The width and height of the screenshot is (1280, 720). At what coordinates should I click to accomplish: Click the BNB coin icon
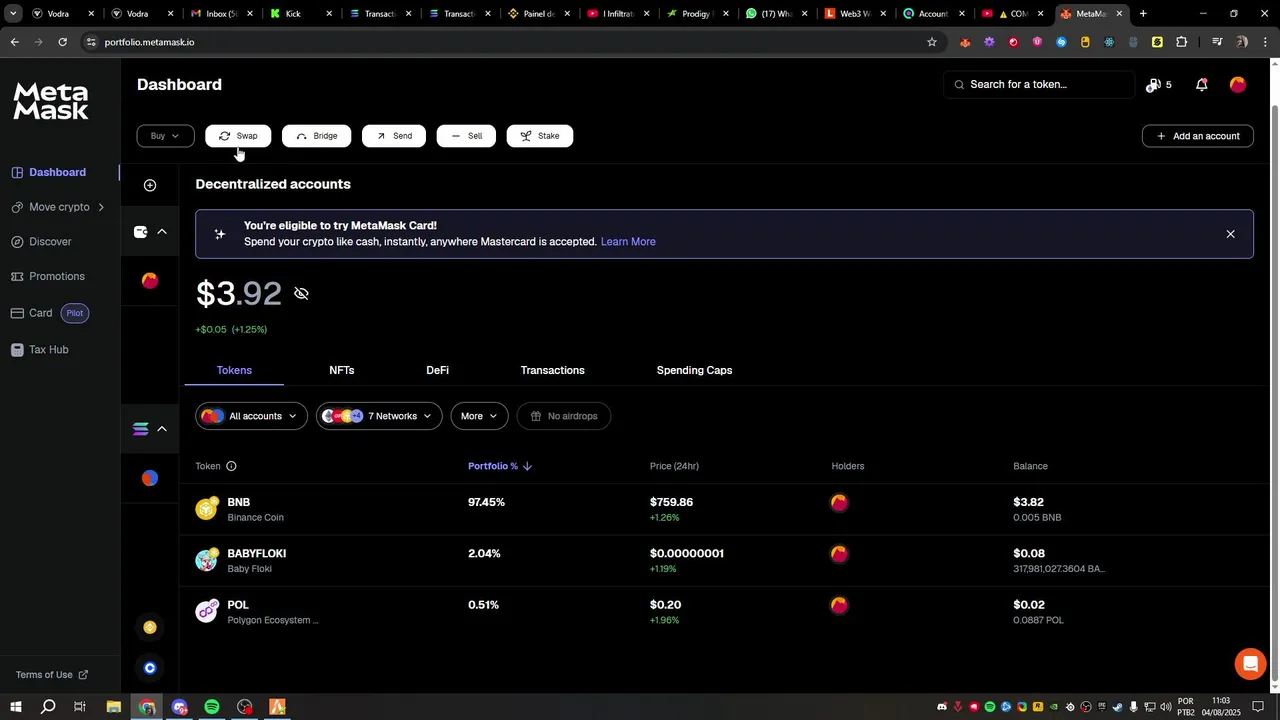(207, 509)
